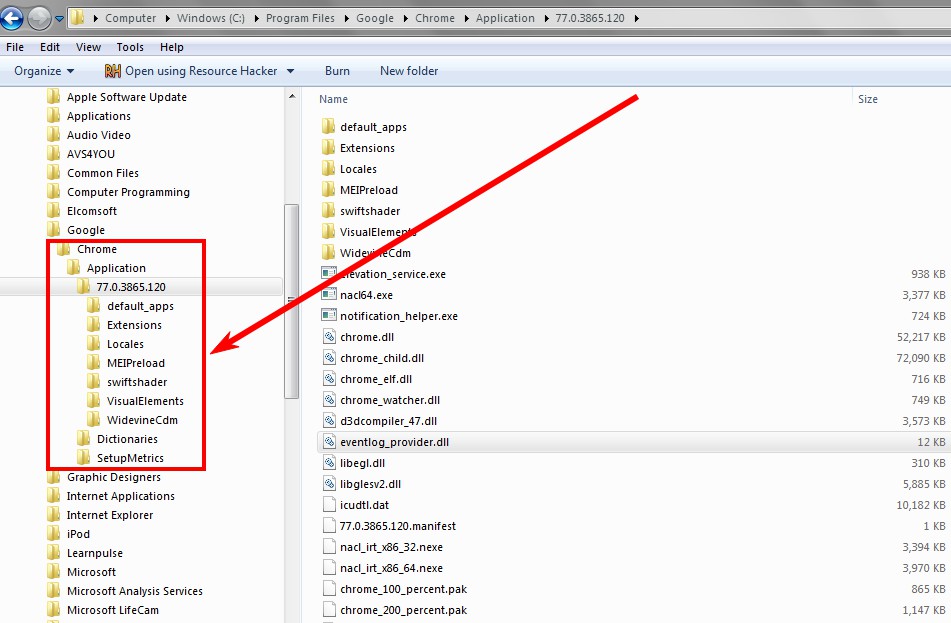Open the View menu
Viewport: 951px width, 623px height.
point(88,47)
